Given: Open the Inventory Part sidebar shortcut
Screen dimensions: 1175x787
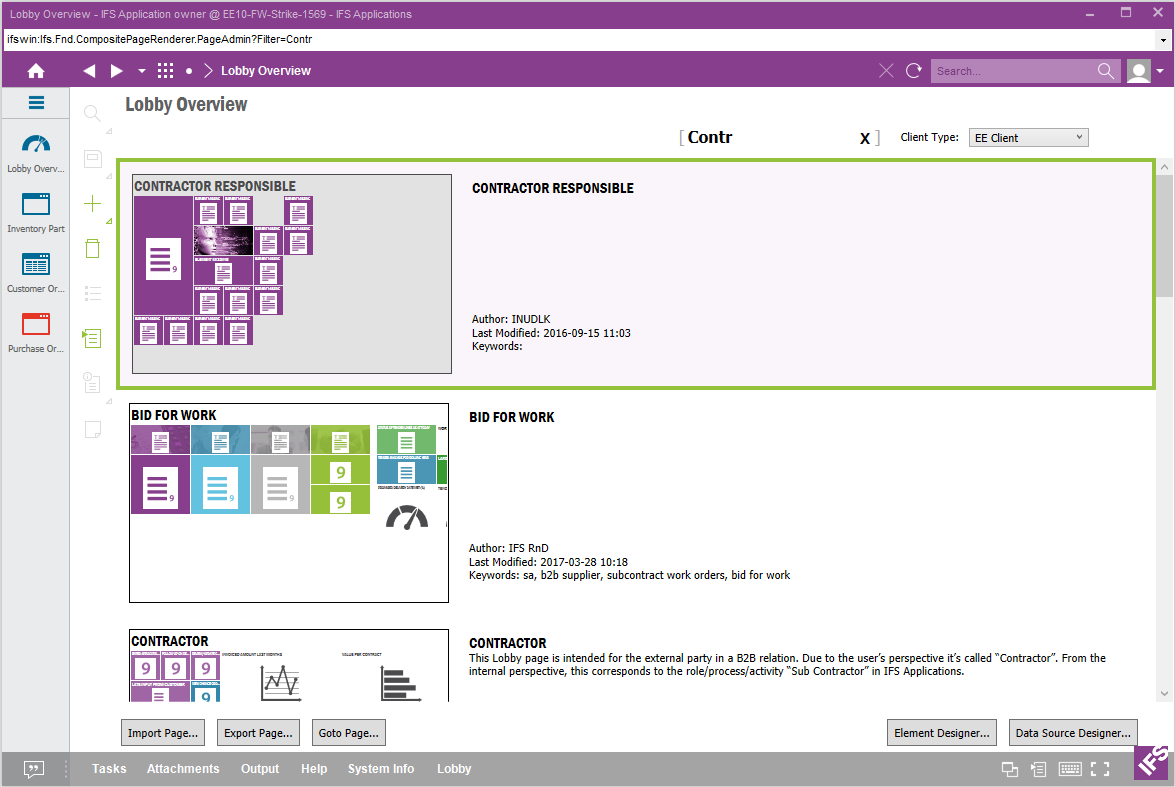Looking at the screenshot, I should point(36,214).
